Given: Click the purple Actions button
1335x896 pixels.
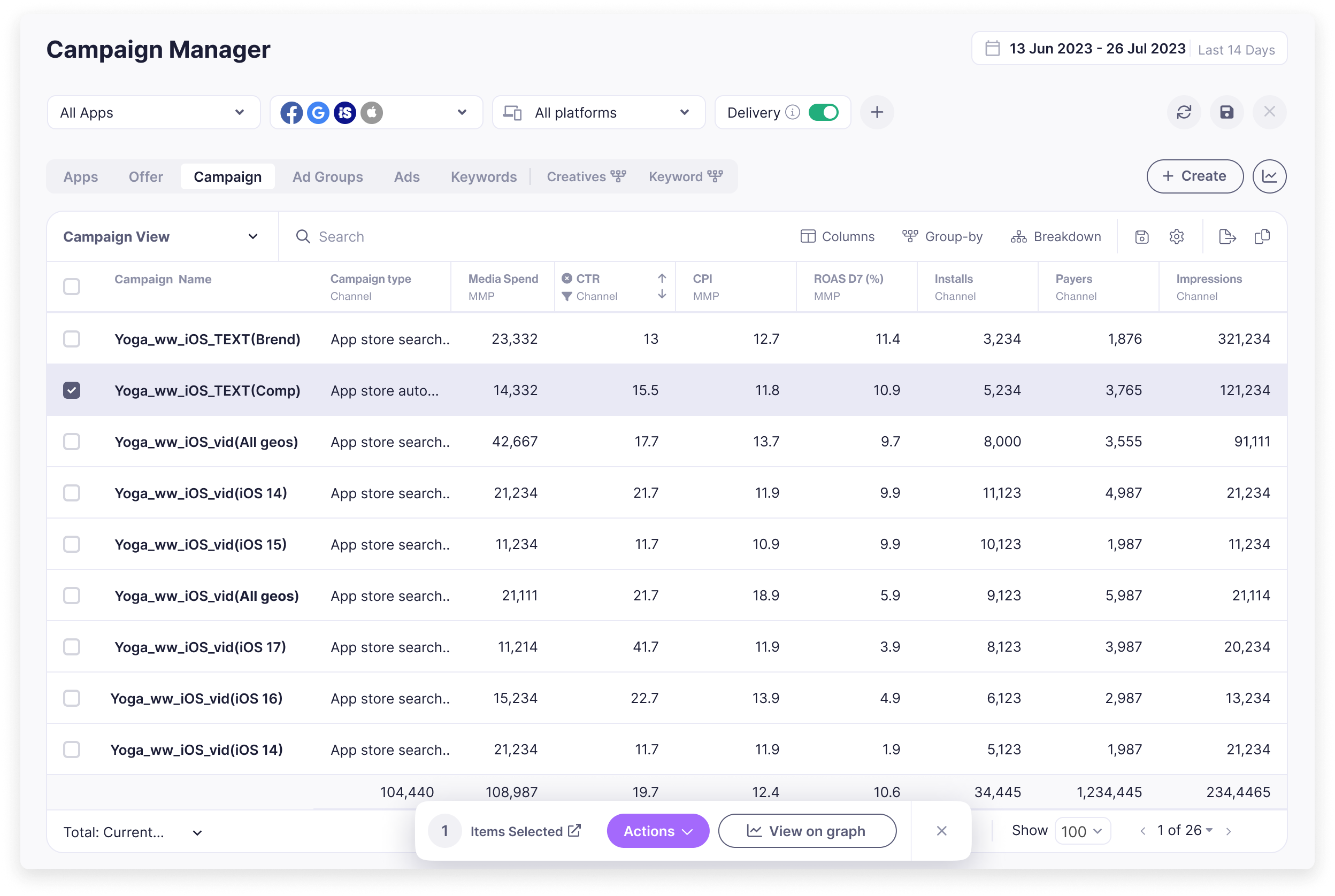Looking at the screenshot, I should [x=657, y=831].
